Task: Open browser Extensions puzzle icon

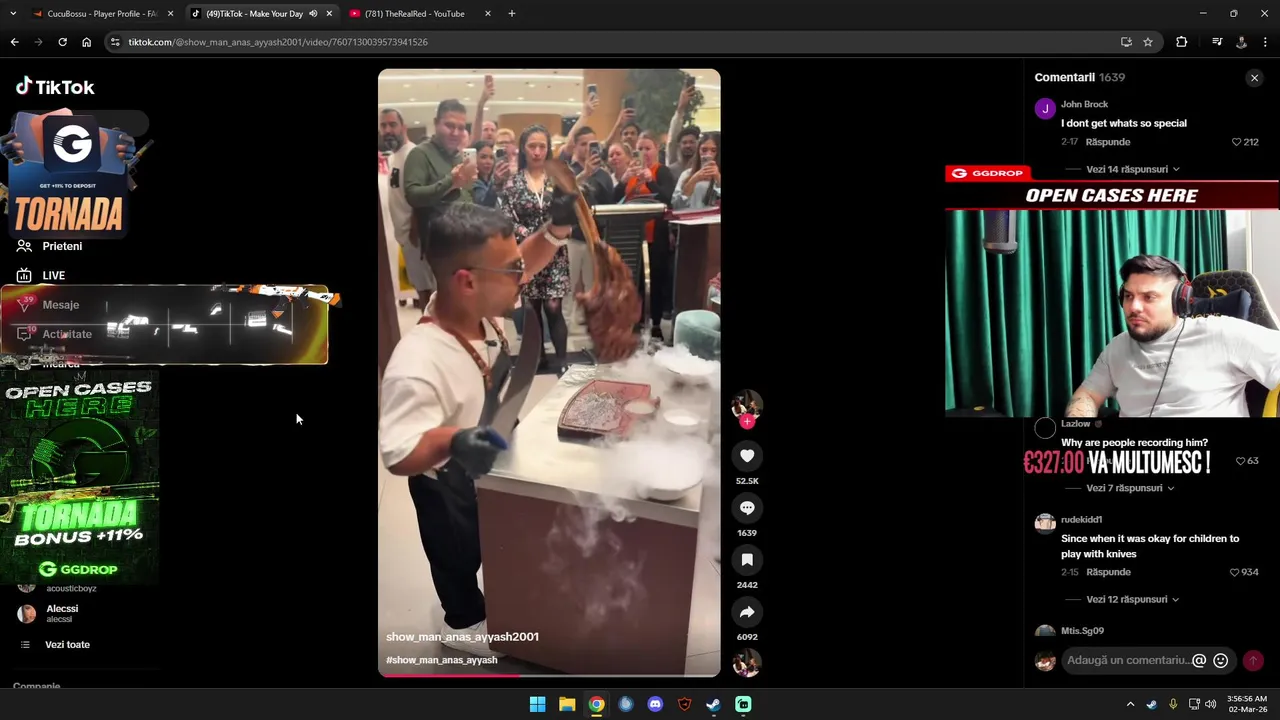Action: 1181,42
